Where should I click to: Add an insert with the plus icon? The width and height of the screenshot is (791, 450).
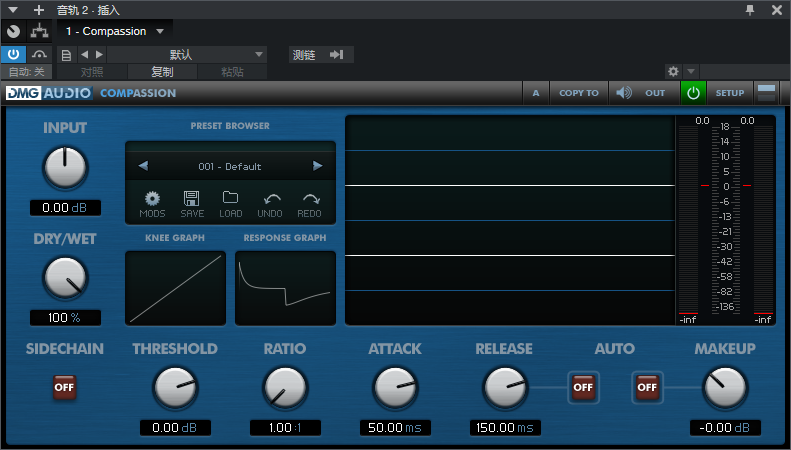tap(39, 10)
